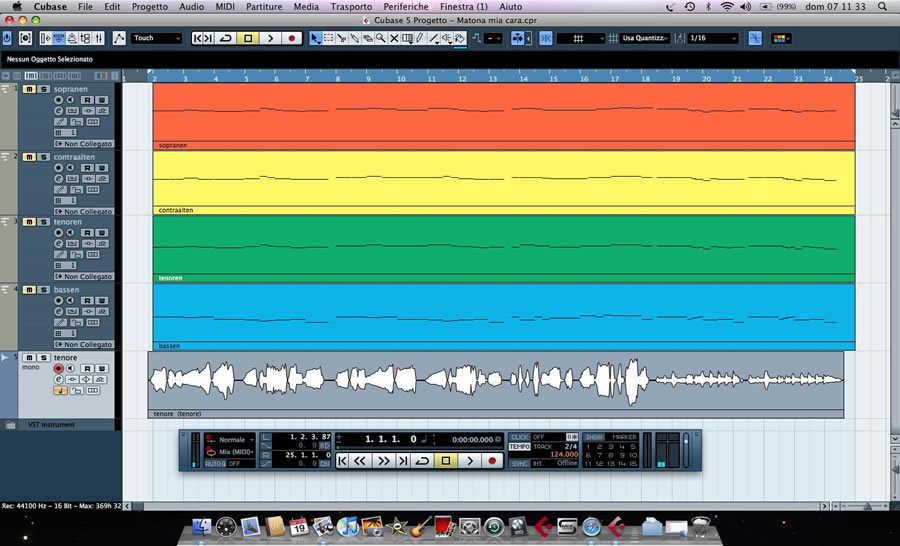Click the 124.000 tempo value
This screenshot has width=900, height=546.
click(564, 454)
